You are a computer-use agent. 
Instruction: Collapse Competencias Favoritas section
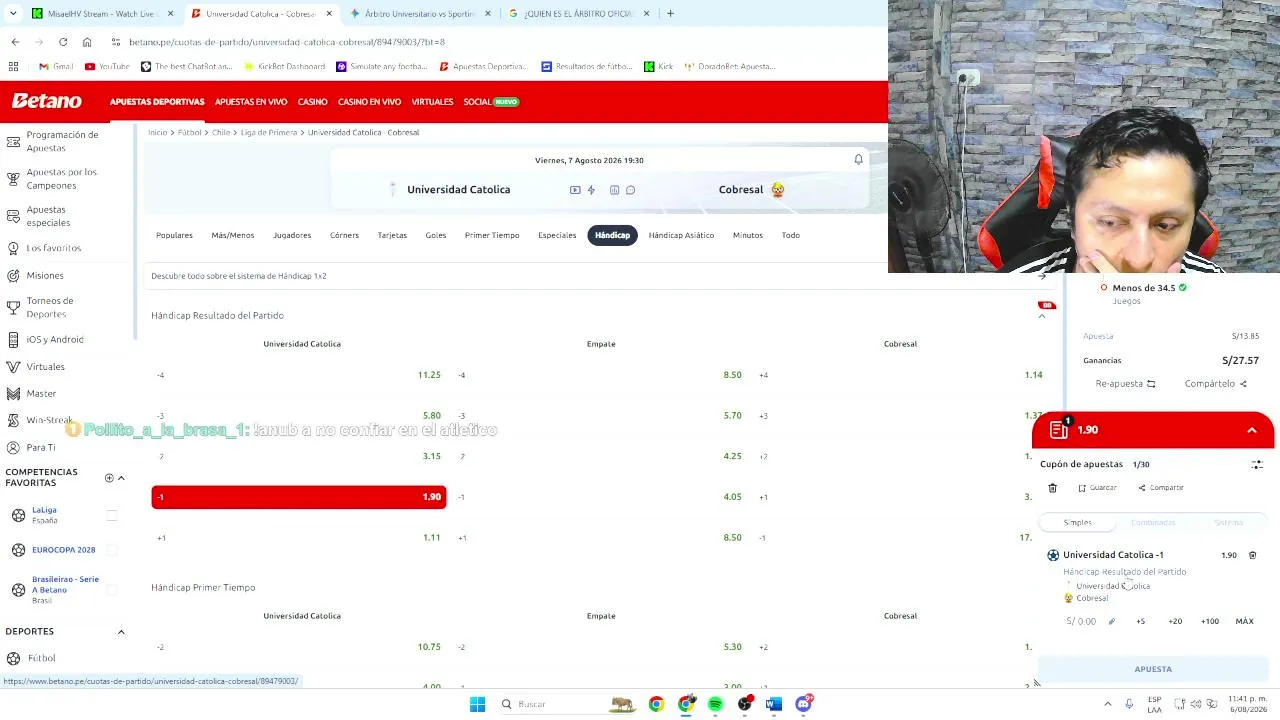121,478
